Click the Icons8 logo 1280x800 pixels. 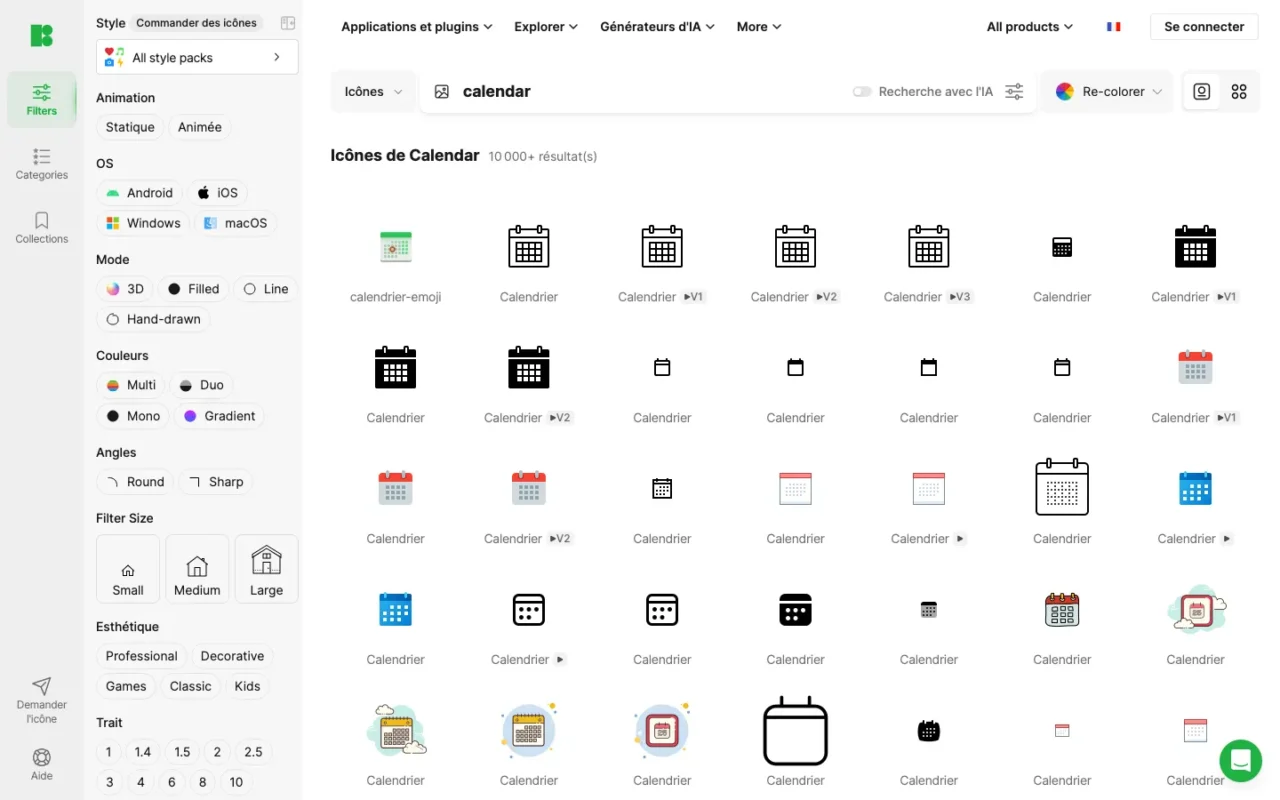coord(41,35)
